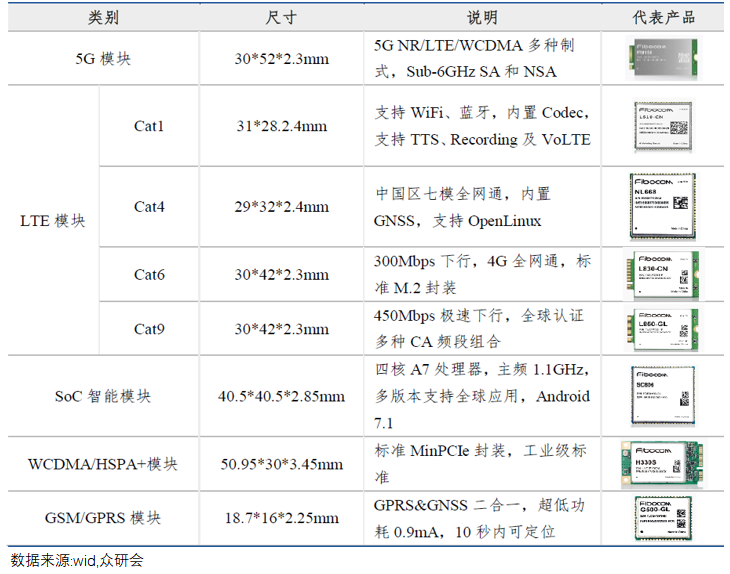The height and width of the screenshot is (574, 730).
Task: Click the 类别 column header
Action: click(103, 18)
